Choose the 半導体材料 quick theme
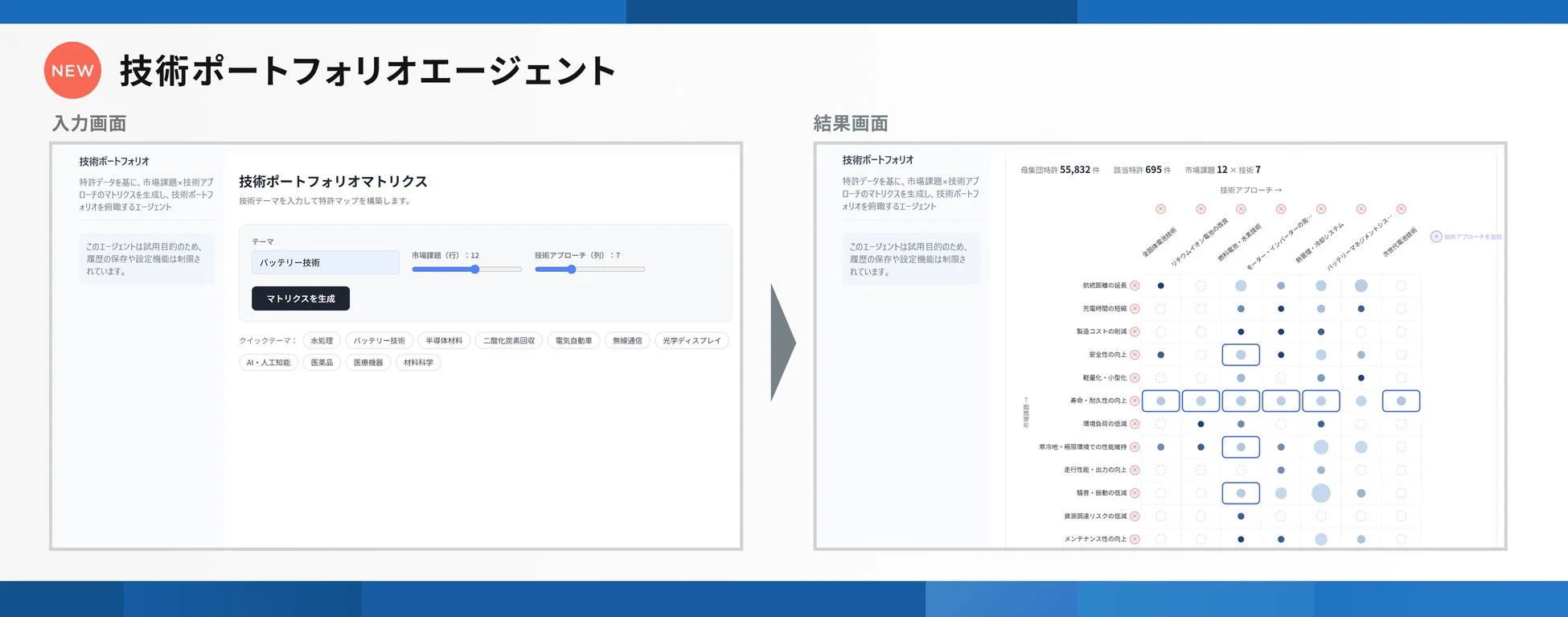 tap(444, 341)
